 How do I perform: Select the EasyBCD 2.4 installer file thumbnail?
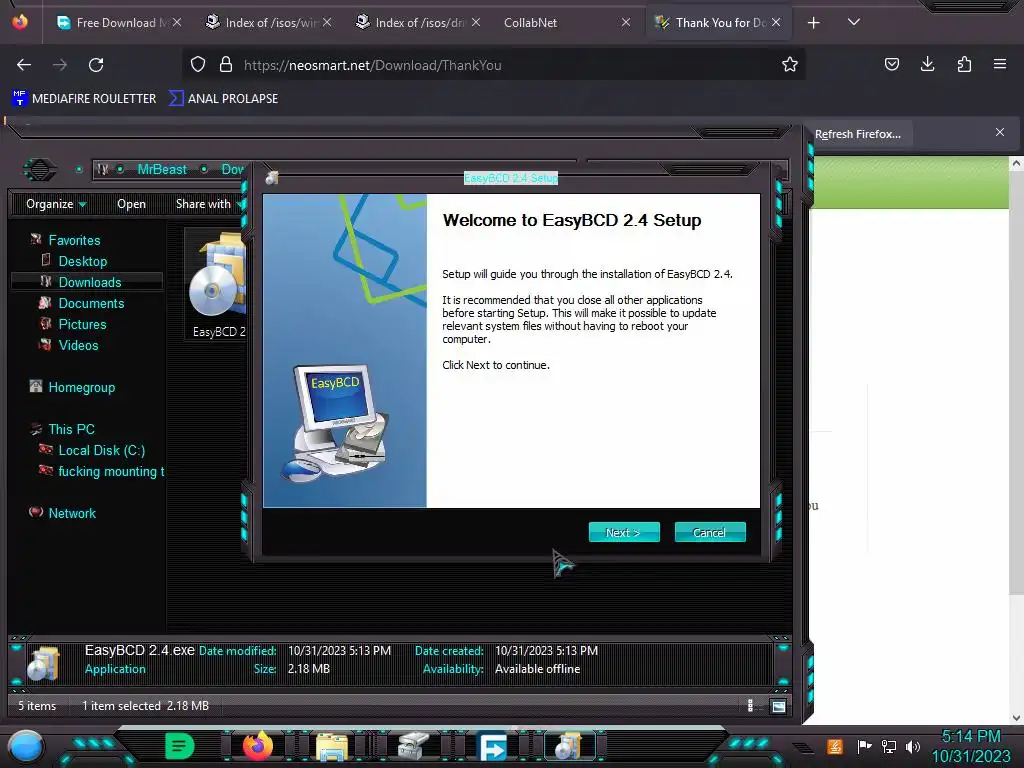[x=217, y=284]
